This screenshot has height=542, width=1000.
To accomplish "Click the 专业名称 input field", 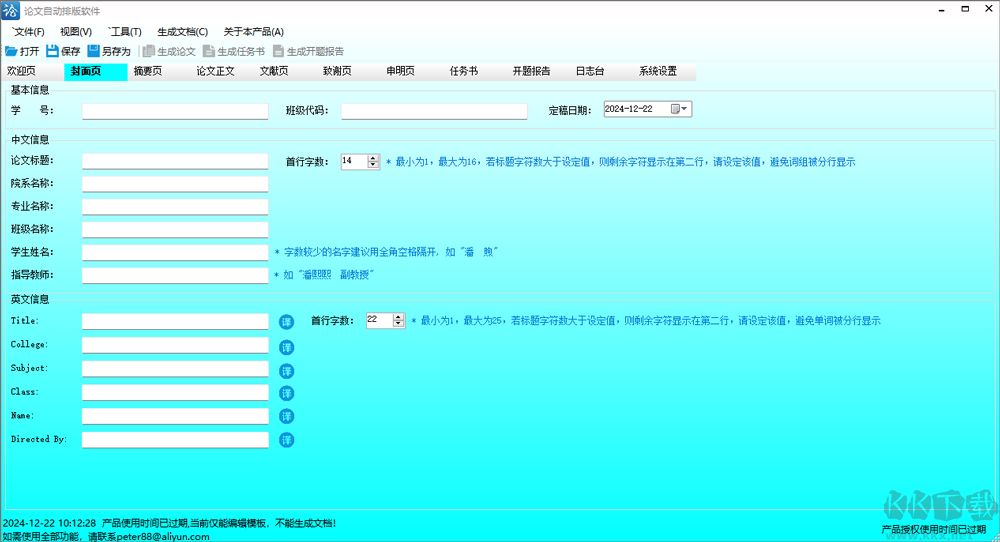I will 175,207.
